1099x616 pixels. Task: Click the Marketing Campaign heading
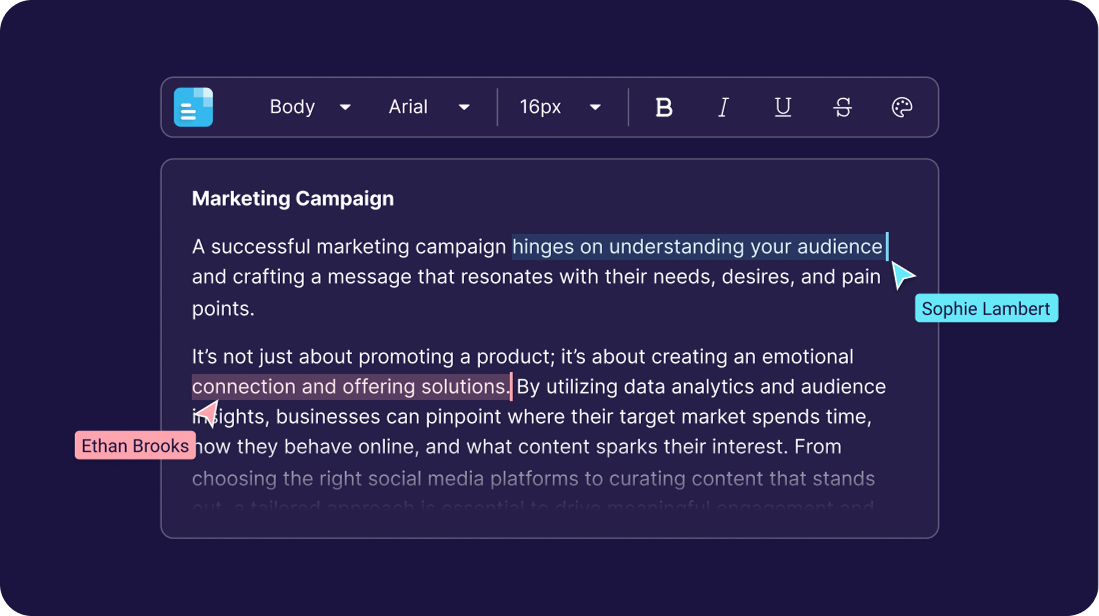pyautogui.click(x=293, y=199)
